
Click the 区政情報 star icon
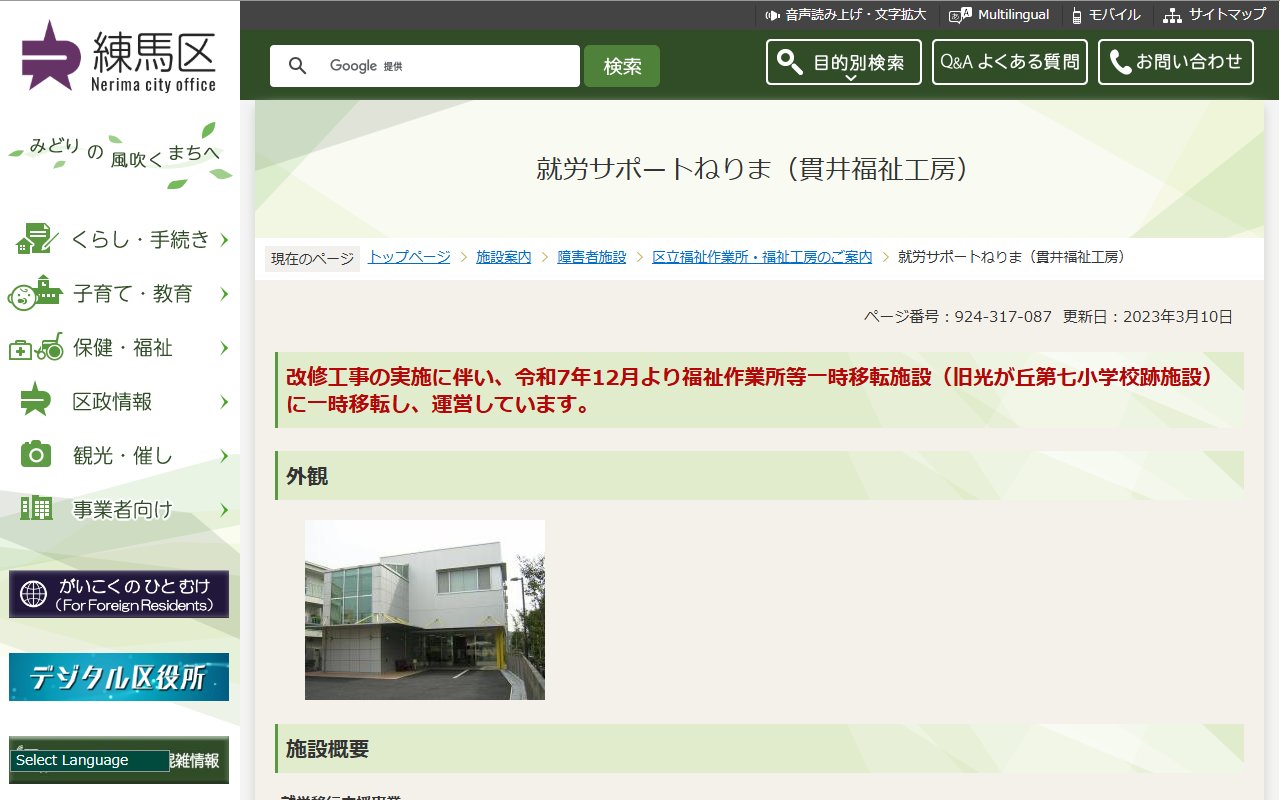pyautogui.click(x=35, y=400)
